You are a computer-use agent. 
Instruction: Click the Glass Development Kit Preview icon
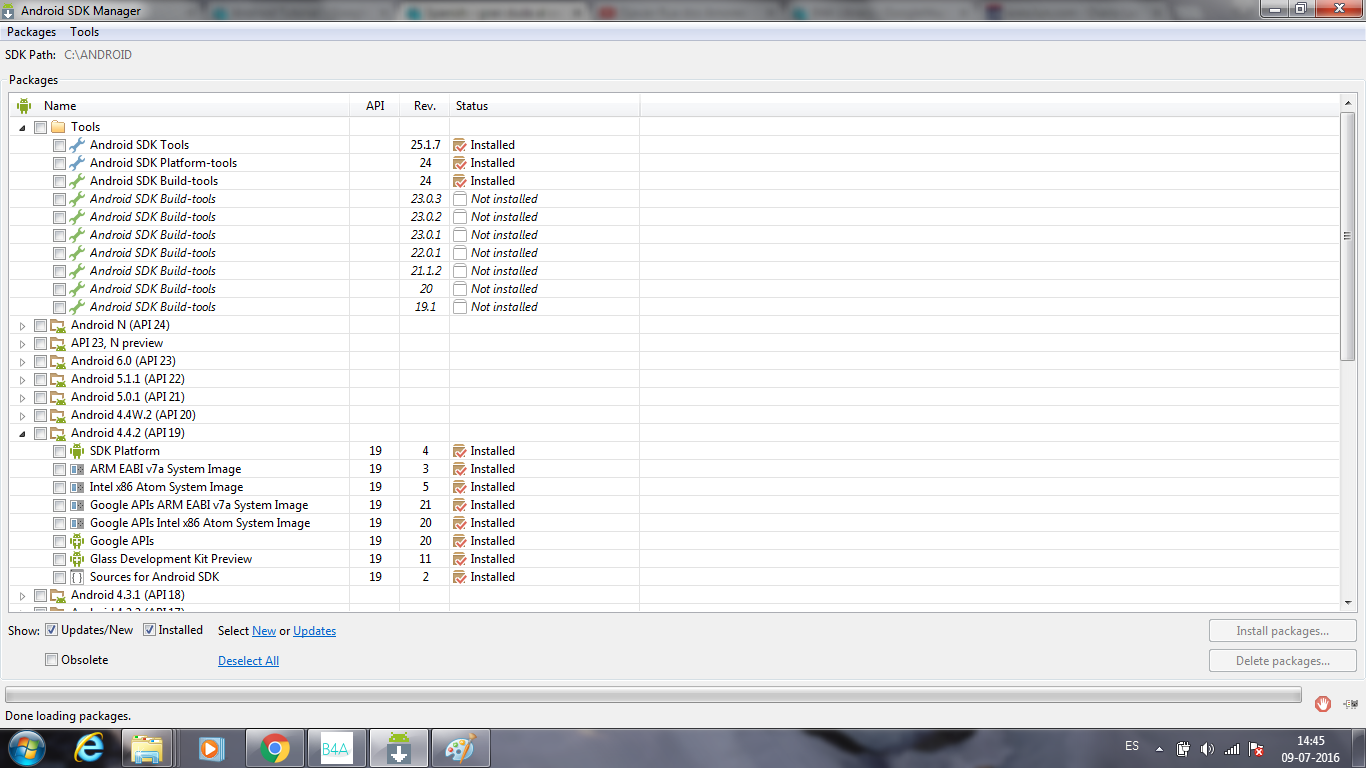[77, 559]
